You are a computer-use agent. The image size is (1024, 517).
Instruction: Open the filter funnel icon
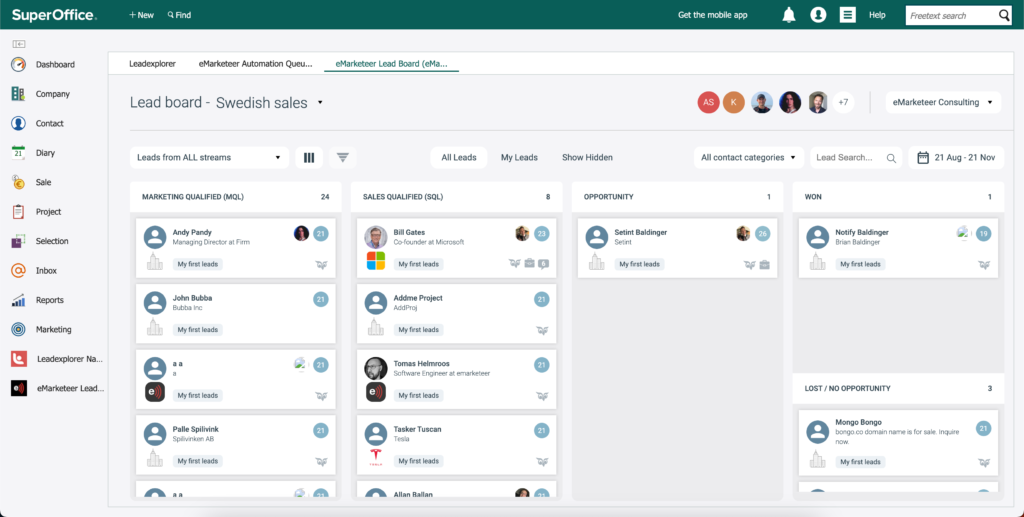(x=343, y=157)
